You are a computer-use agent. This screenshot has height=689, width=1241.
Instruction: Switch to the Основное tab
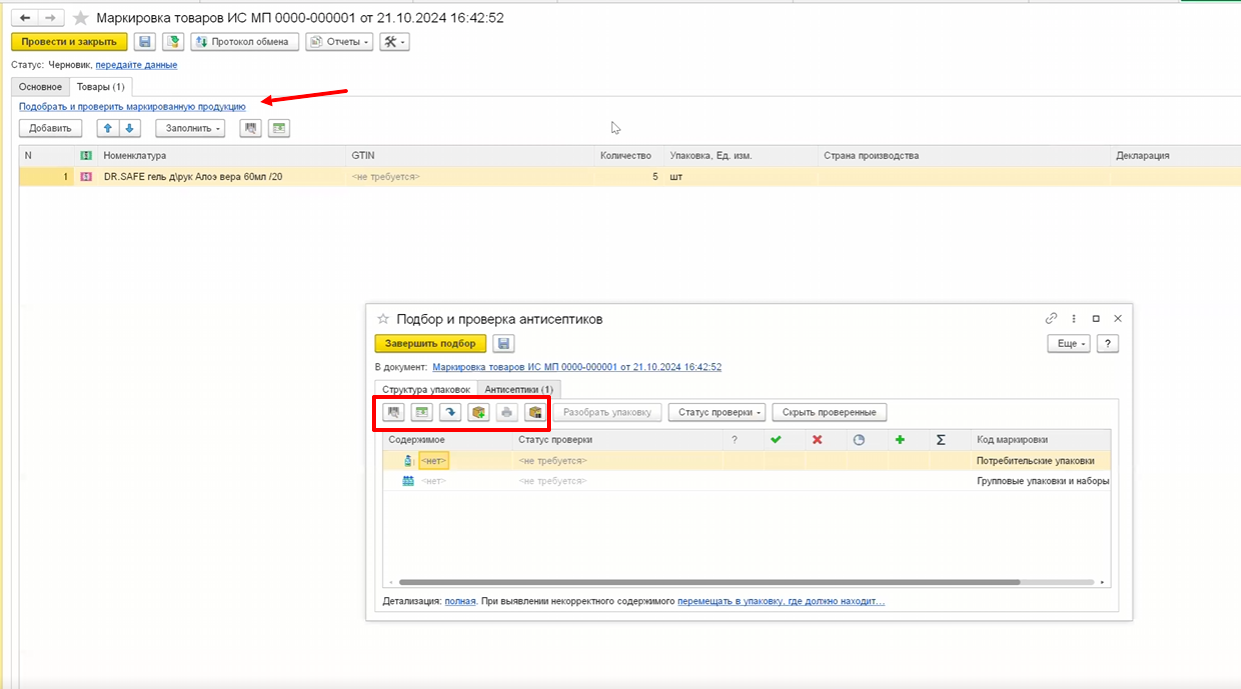(x=40, y=87)
